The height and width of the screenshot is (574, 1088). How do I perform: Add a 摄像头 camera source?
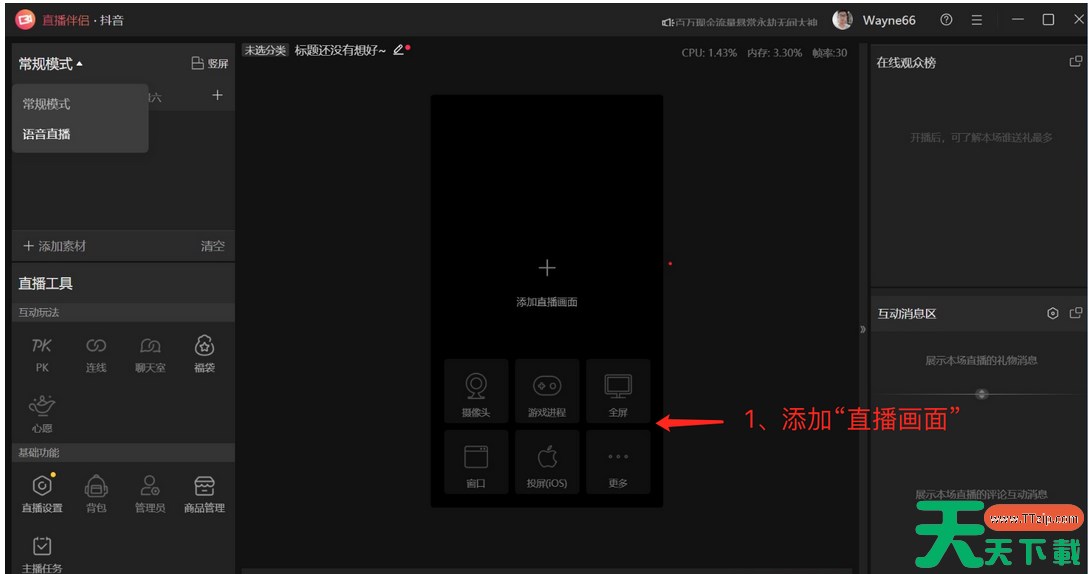tap(476, 391)
